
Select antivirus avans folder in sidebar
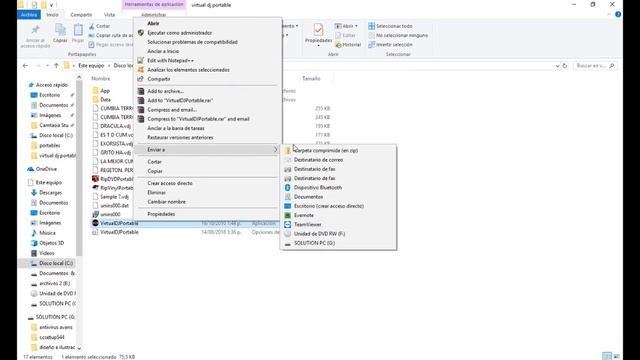(x=56, y=327)
